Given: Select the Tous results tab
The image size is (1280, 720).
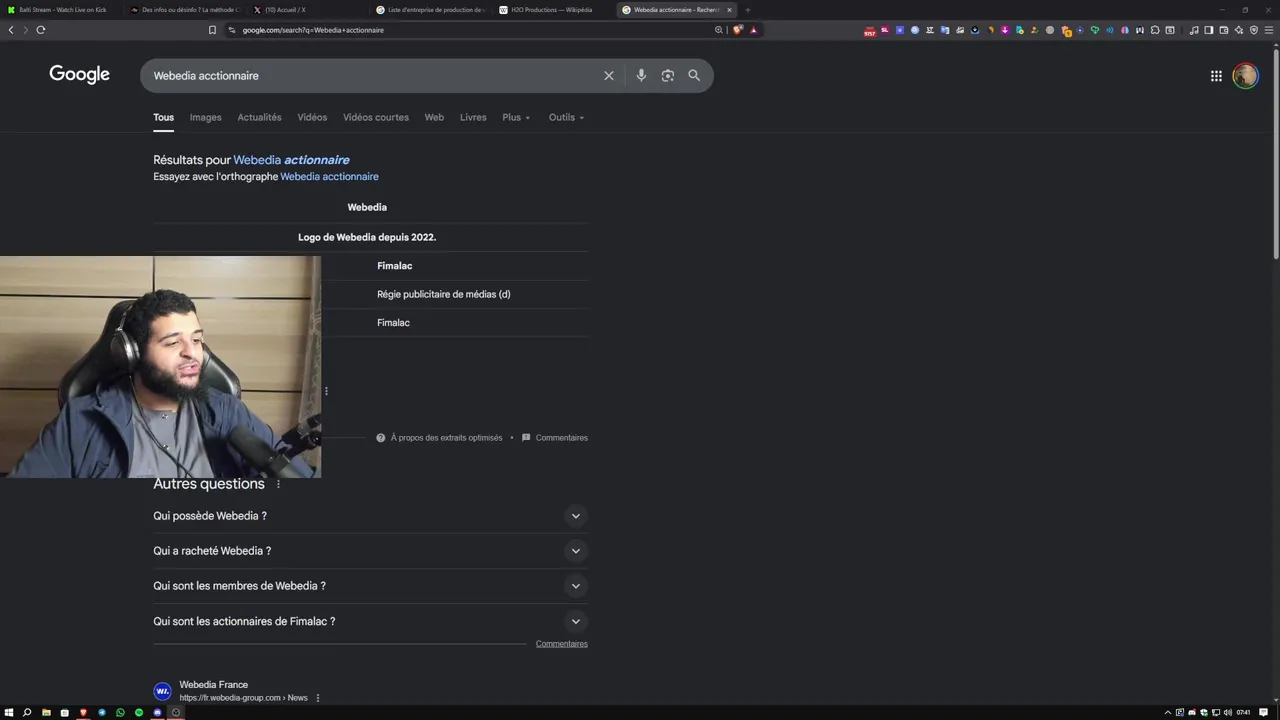Looking at the screenshot, I should click(x=163, y=117).
